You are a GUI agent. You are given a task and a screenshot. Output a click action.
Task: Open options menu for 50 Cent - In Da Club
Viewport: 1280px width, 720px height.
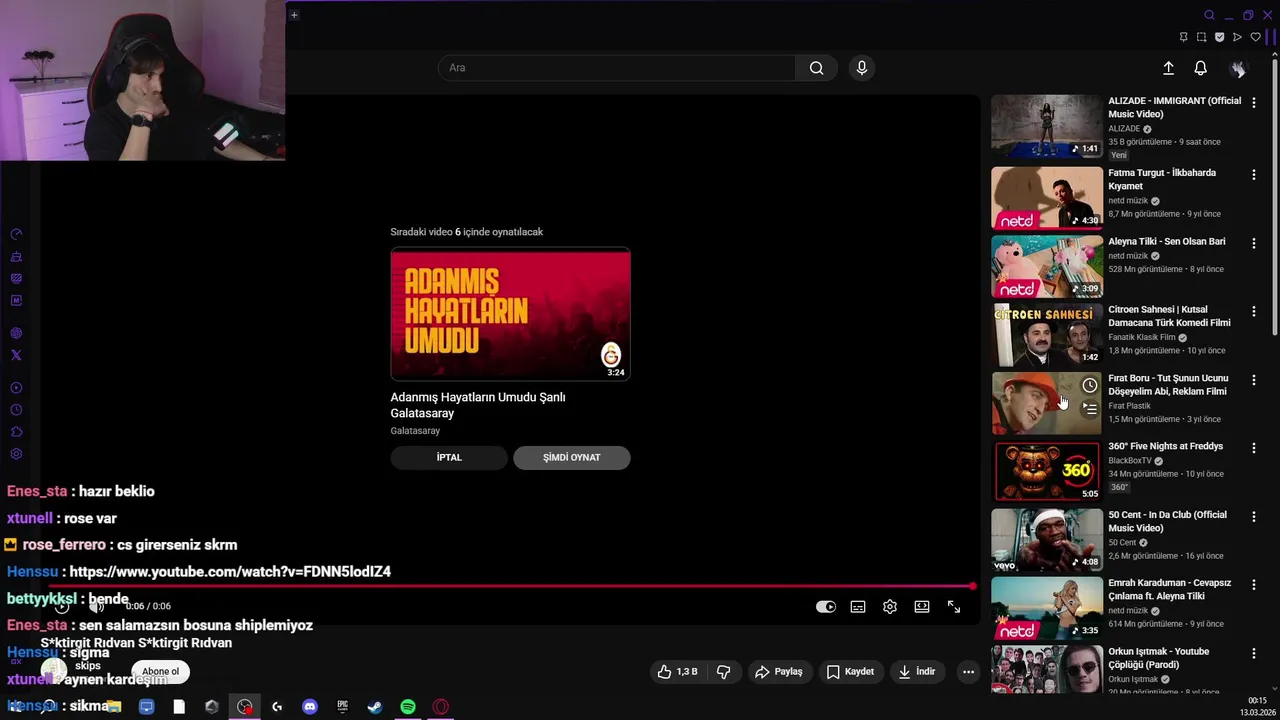[1253, 516]
